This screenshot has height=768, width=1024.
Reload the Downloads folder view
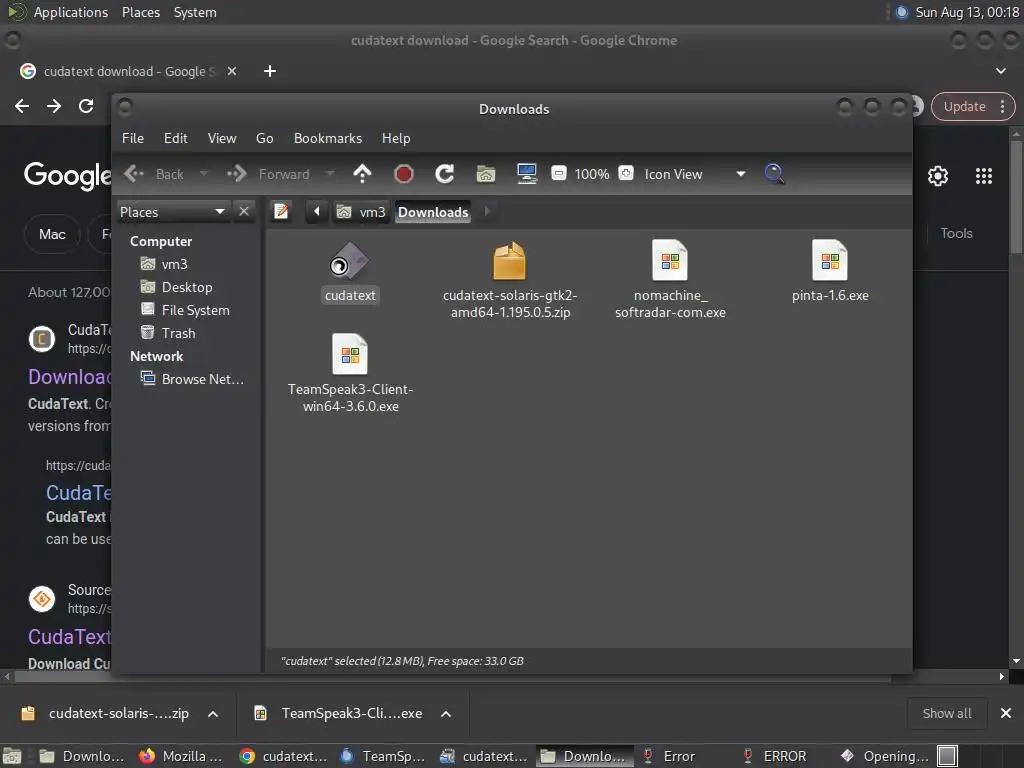coord(445,174)
